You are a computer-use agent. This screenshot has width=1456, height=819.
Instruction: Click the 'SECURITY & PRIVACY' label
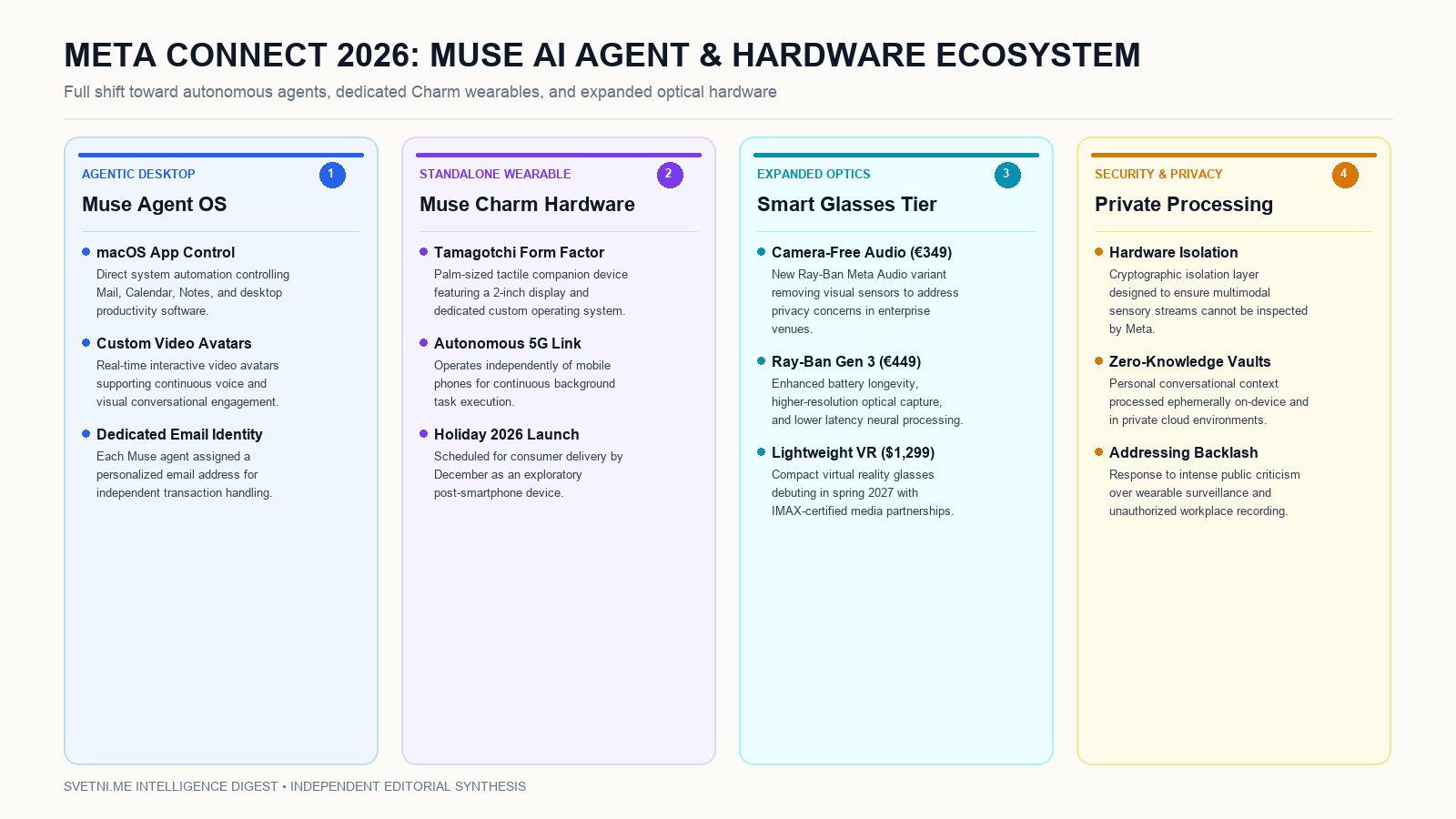click(x=1158, y=174)
